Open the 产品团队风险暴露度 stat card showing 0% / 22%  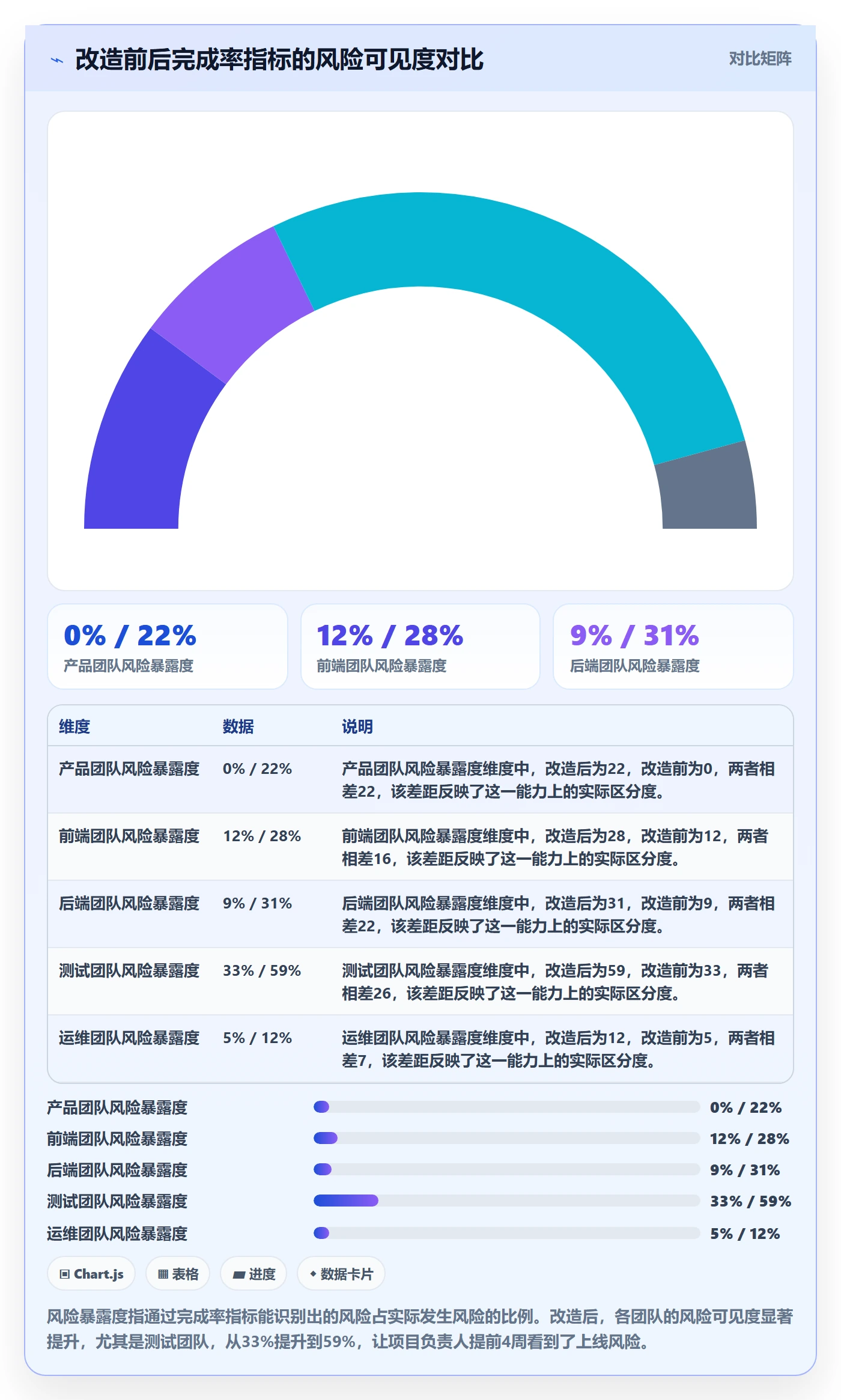[x=168, y=647]
